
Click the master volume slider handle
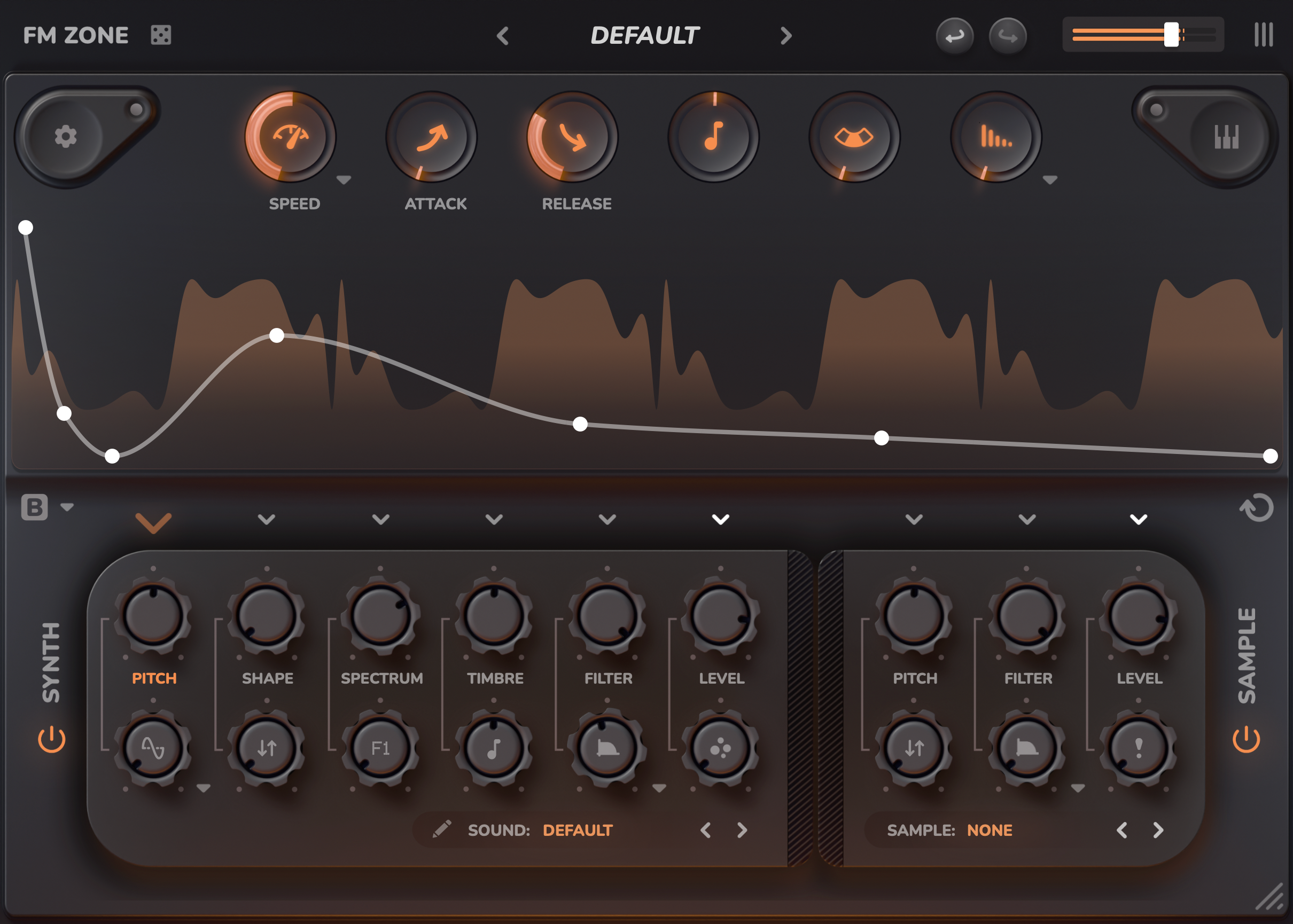tap(1171, 35)
